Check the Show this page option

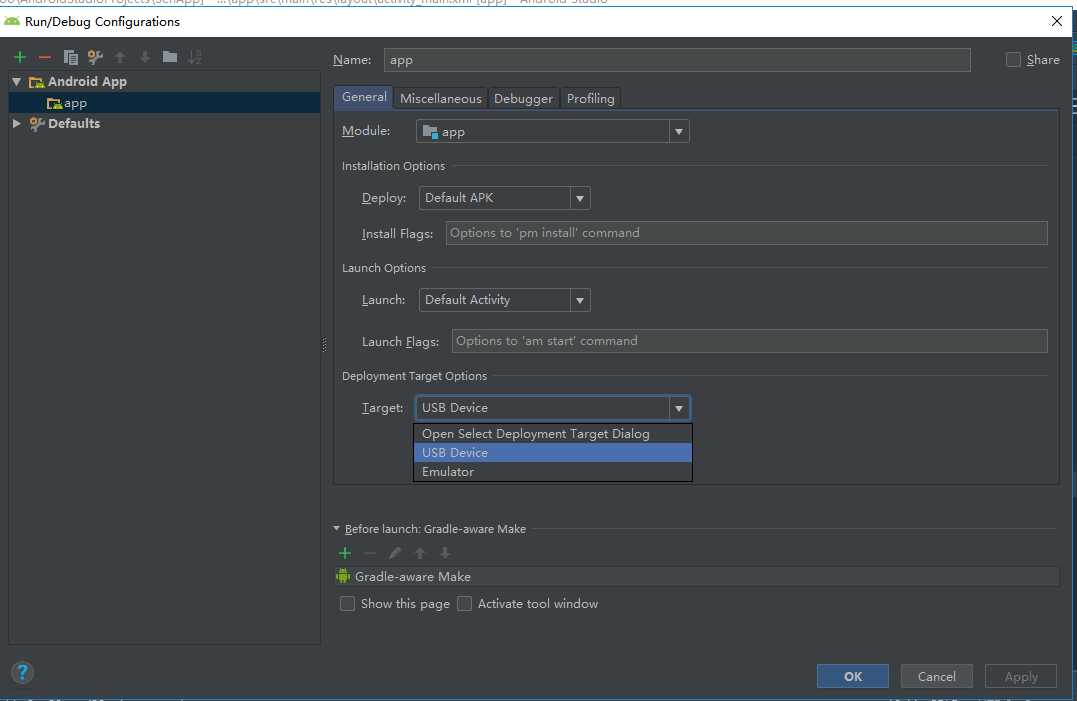(348, 604)
